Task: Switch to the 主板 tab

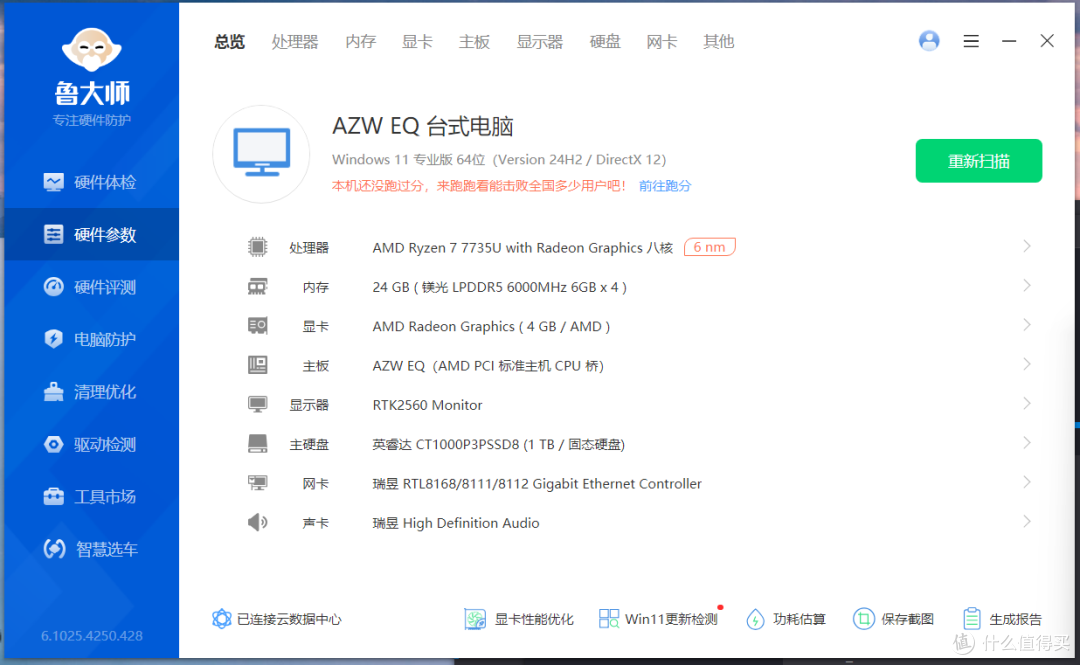Action: 475,42
